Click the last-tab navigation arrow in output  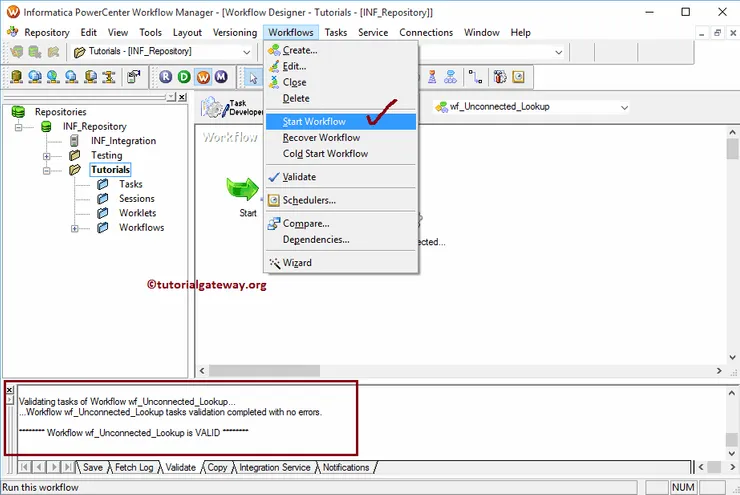click(68, 467)
